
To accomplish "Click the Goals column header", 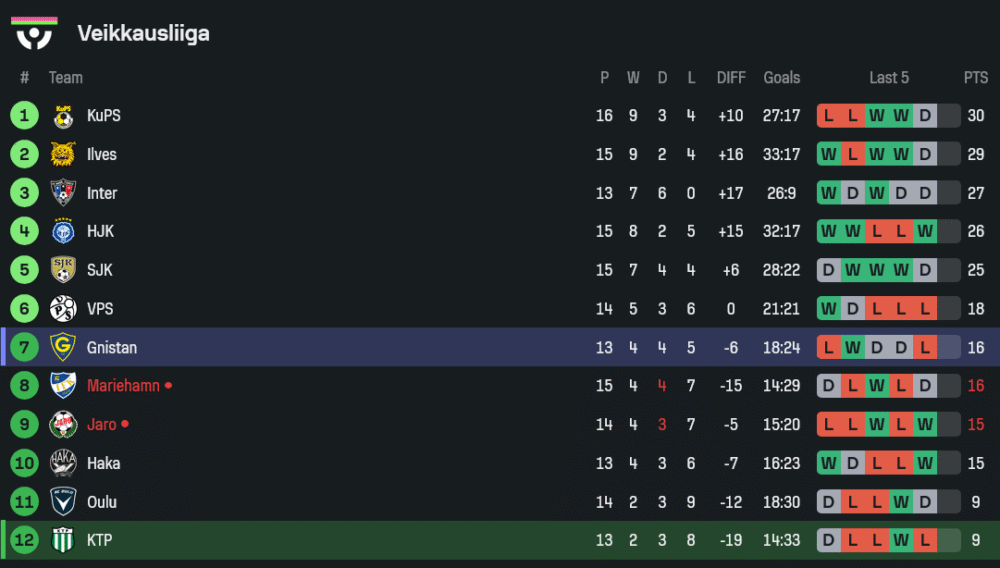I will click(x=782, y=78).
